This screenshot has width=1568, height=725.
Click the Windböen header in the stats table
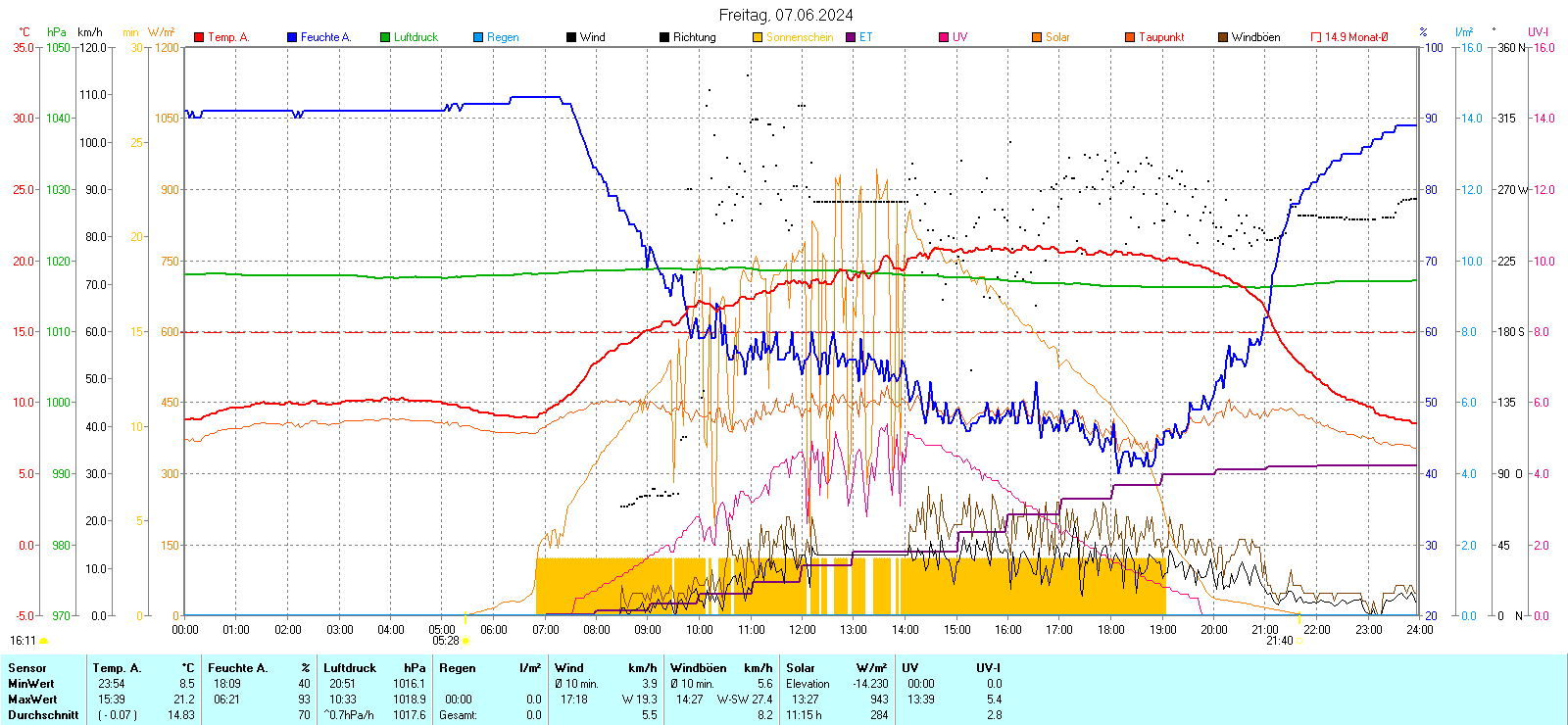click(x=698, y=668)
